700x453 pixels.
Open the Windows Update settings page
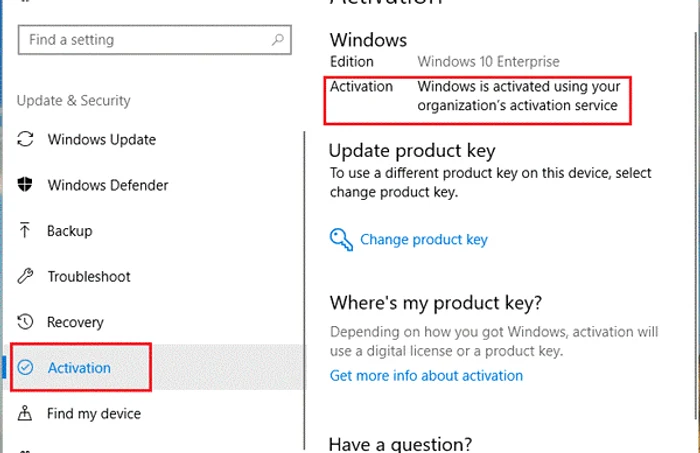[x=102, y=139]
